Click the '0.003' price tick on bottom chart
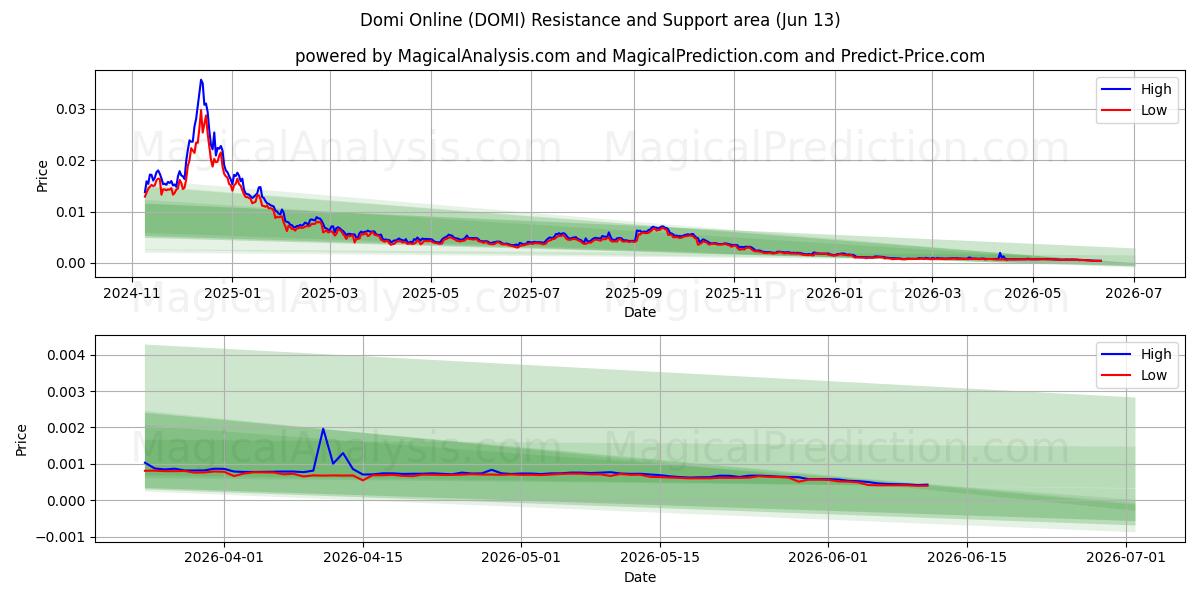This screenshot has height=600, width=1200. coord(68,392)
